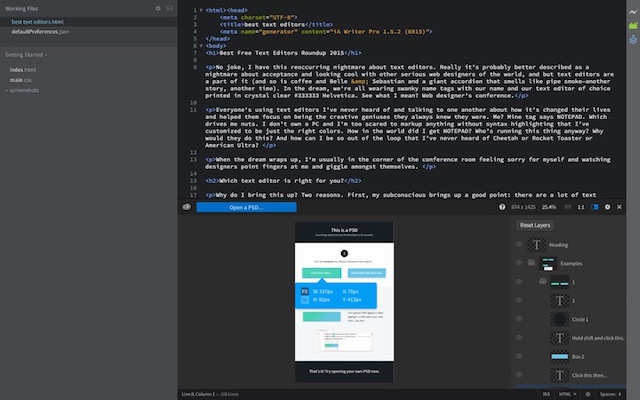
Task: Hide the 'Hold shift and click this' layer
Action: (519, 338)
